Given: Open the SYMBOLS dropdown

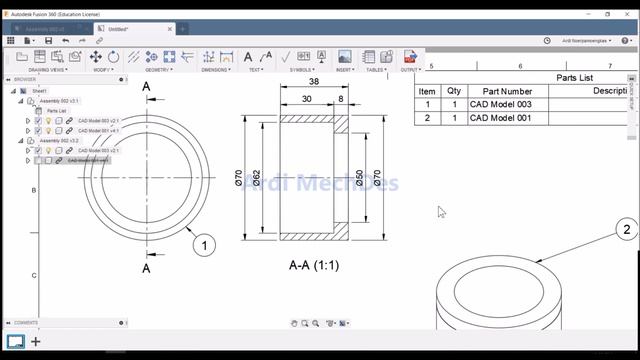Looking at the screenshot, I should (302, 70).
